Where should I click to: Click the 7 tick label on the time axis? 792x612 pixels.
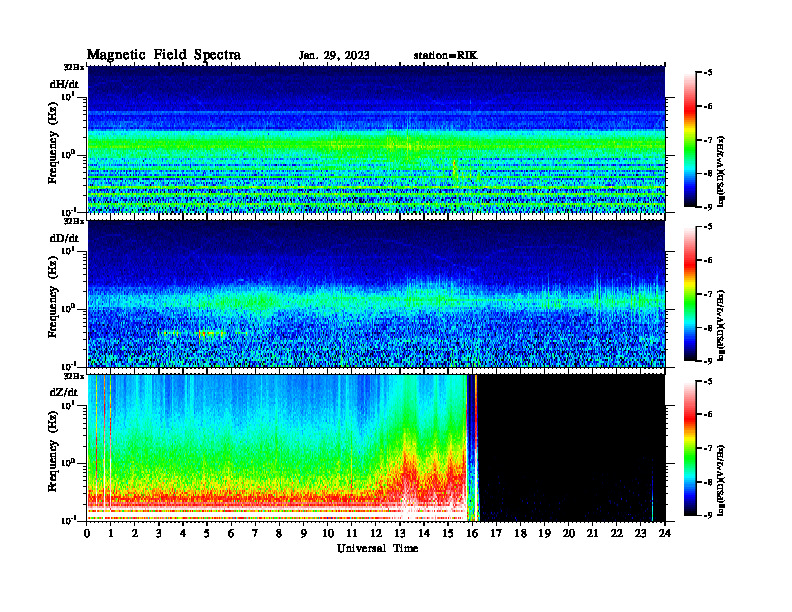click(x=255, y=534)
